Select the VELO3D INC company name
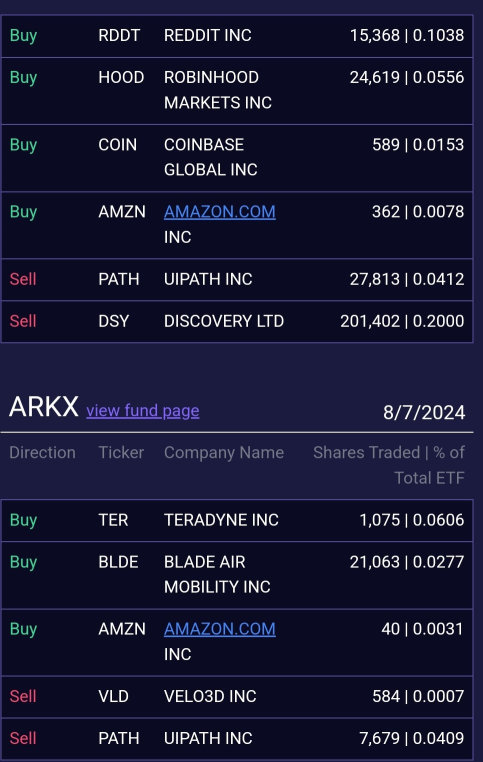This screenshot has width=483, height=762. pos(210,696)
